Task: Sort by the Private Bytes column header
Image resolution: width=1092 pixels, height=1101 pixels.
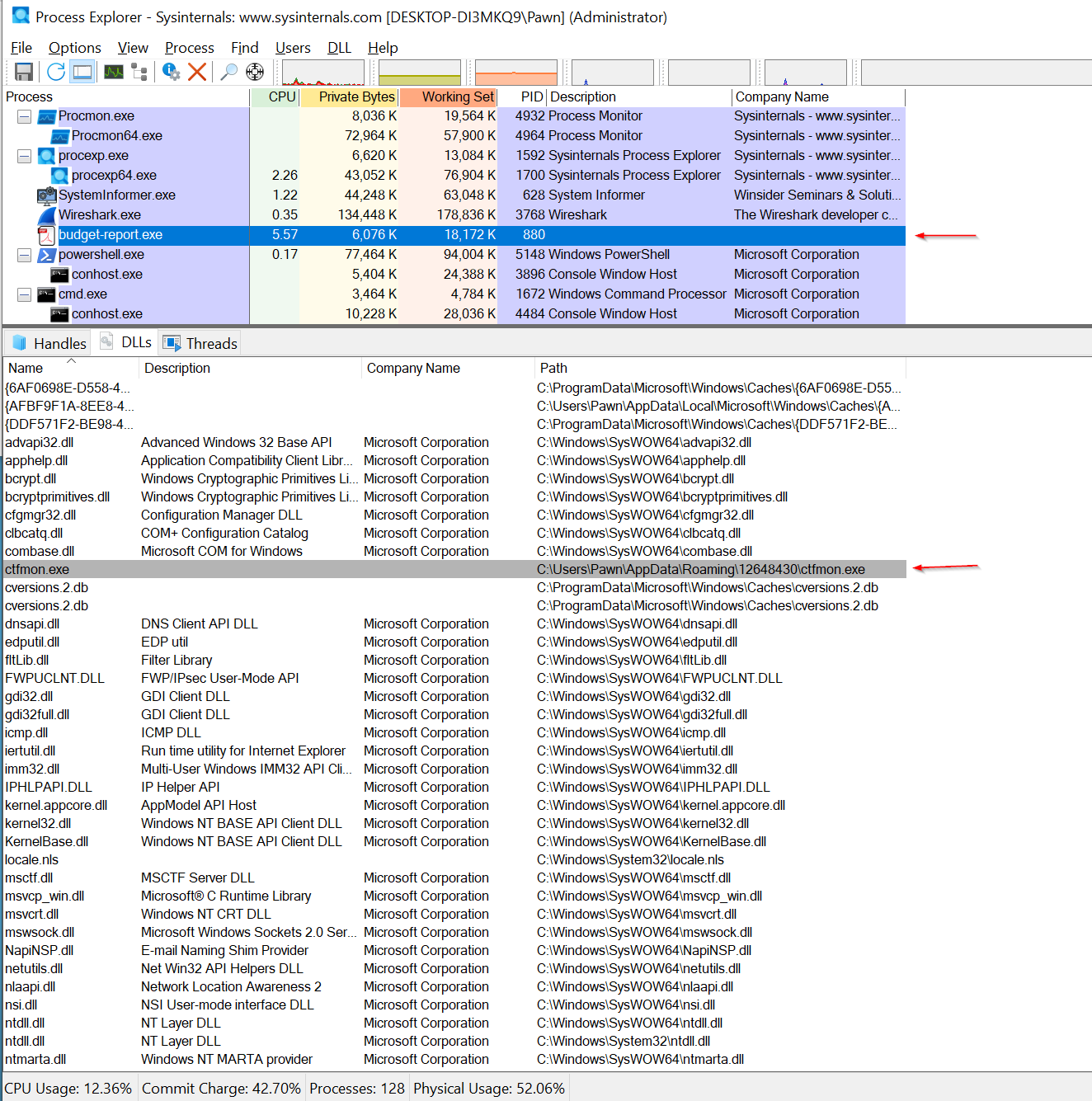Action: (x=349, y=97)
